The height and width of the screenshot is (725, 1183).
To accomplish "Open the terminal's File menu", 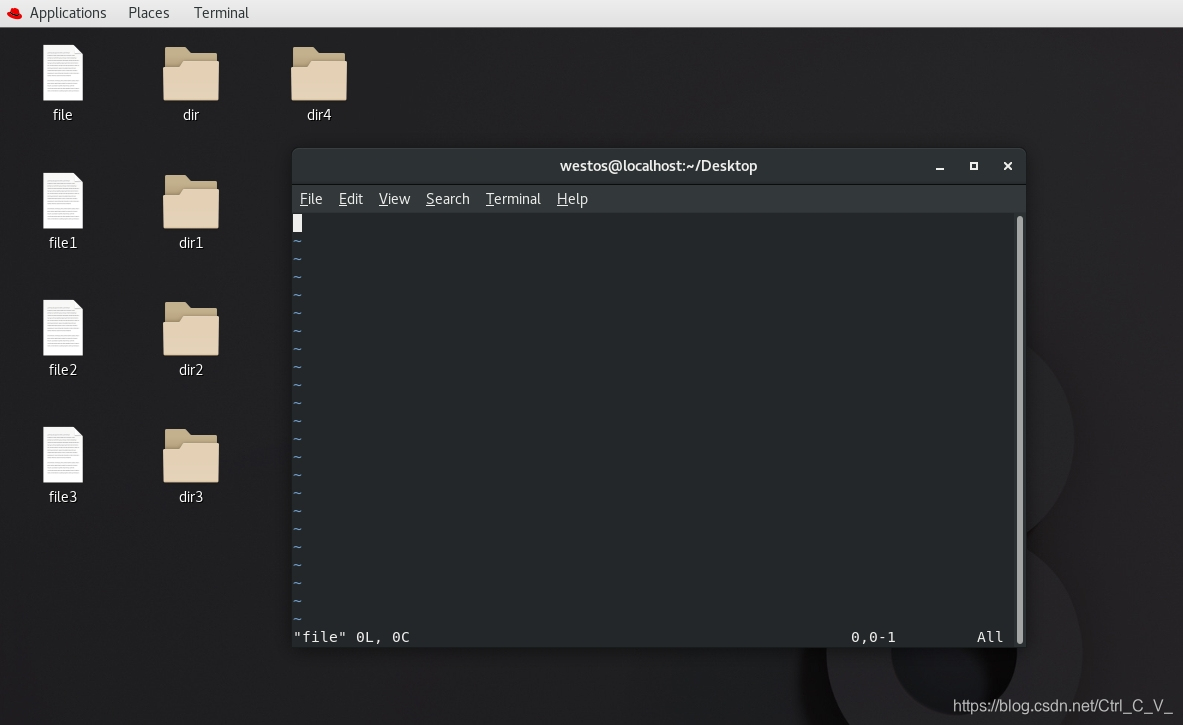I will 311,198.
